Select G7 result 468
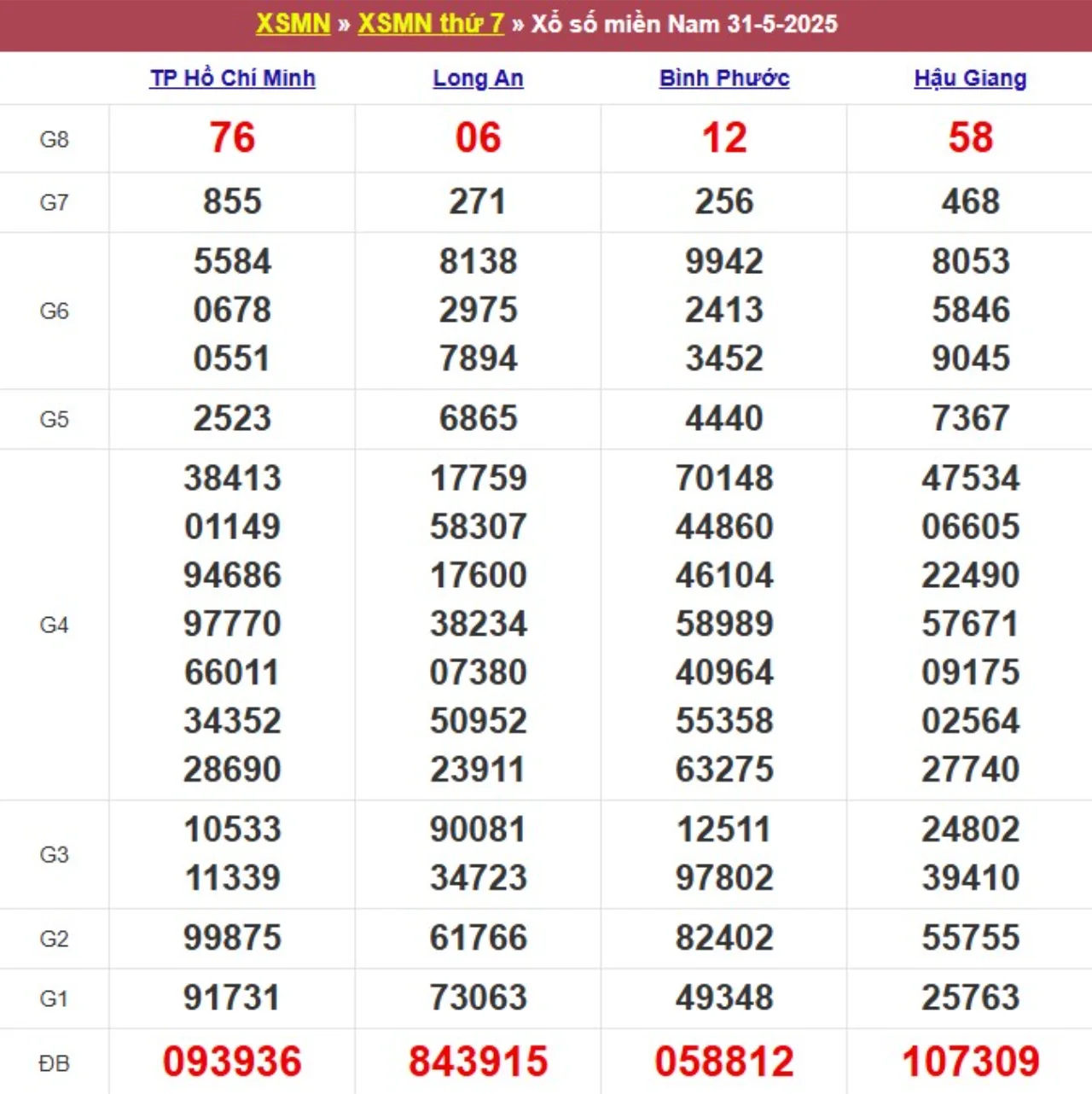The width and height of the screenshot is (1092, 1094). tap(970, 202)
